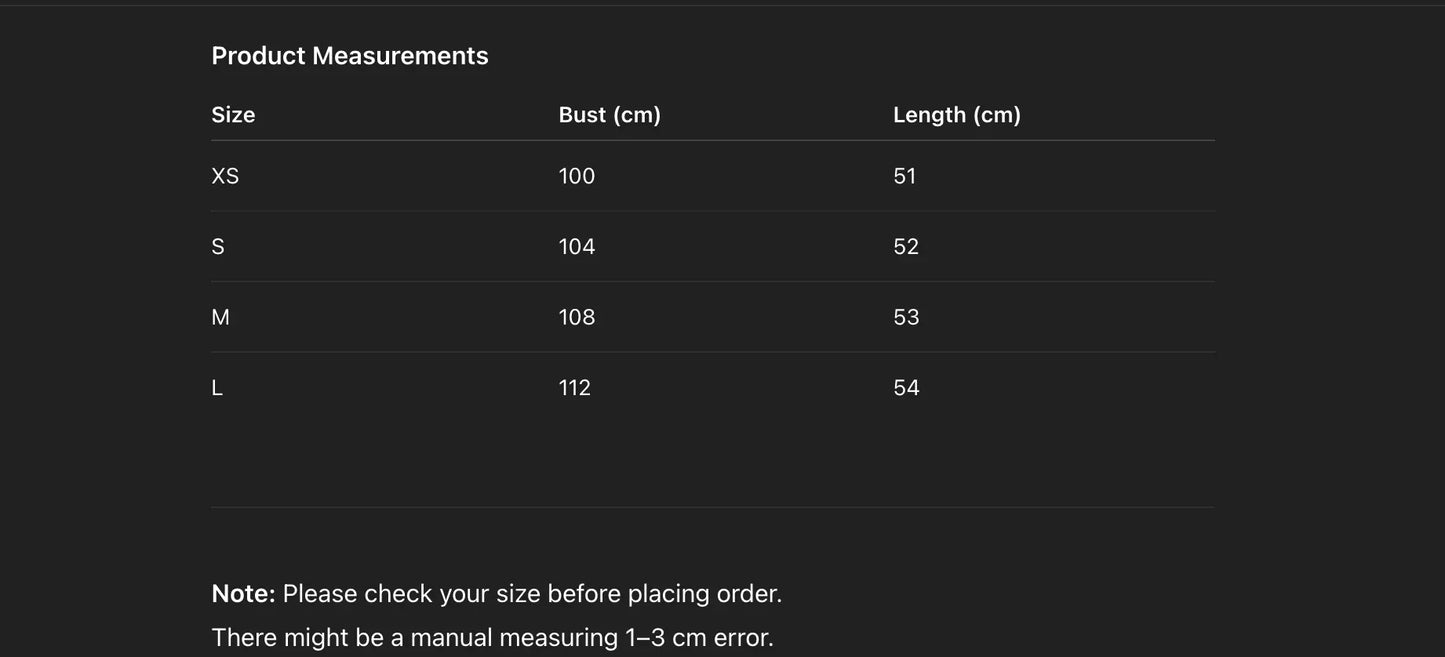Click the Product Measurements heading
This screenshot has width=1445, height=657.
click(350, 56)
